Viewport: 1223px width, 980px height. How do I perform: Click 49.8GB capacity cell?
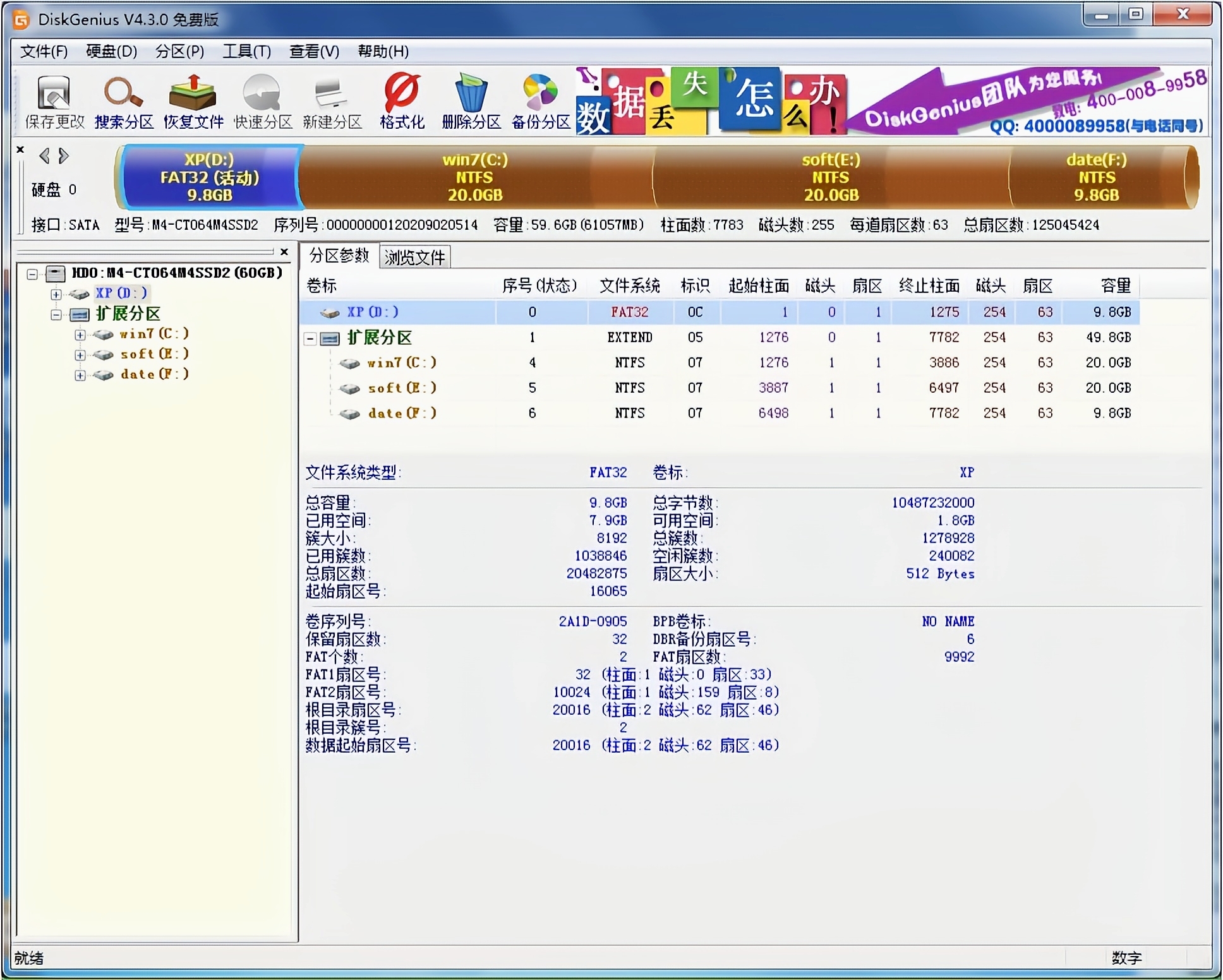coord(1109,337)
